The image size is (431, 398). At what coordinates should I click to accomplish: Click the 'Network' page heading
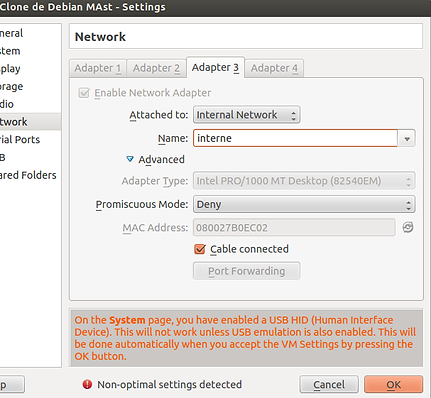click(x=100, y=37)
